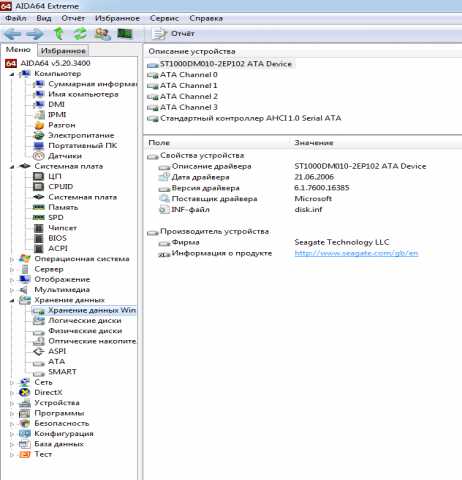Image resolution: width=462 pixels, height=480 pixels.
Task: Open the Справка menu
Action: click(x=206, y=18)
